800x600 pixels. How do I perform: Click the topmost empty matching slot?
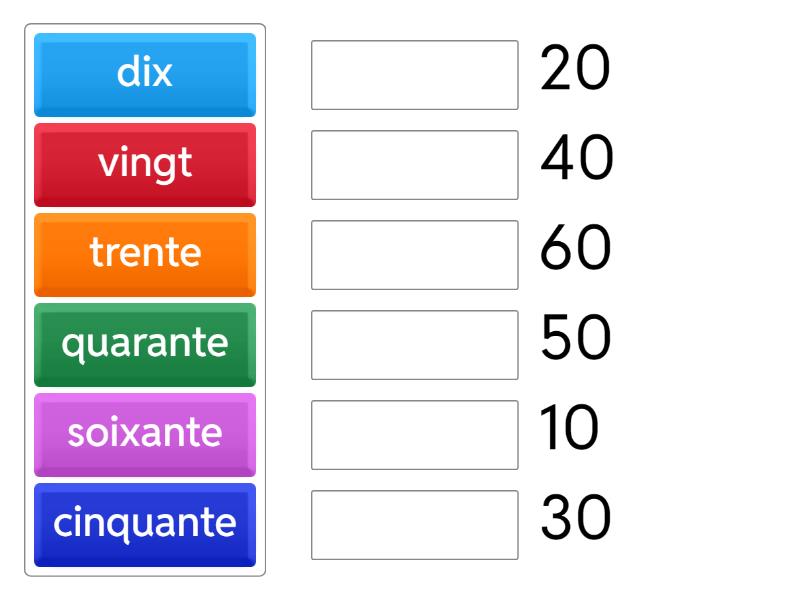click(414, 72)
